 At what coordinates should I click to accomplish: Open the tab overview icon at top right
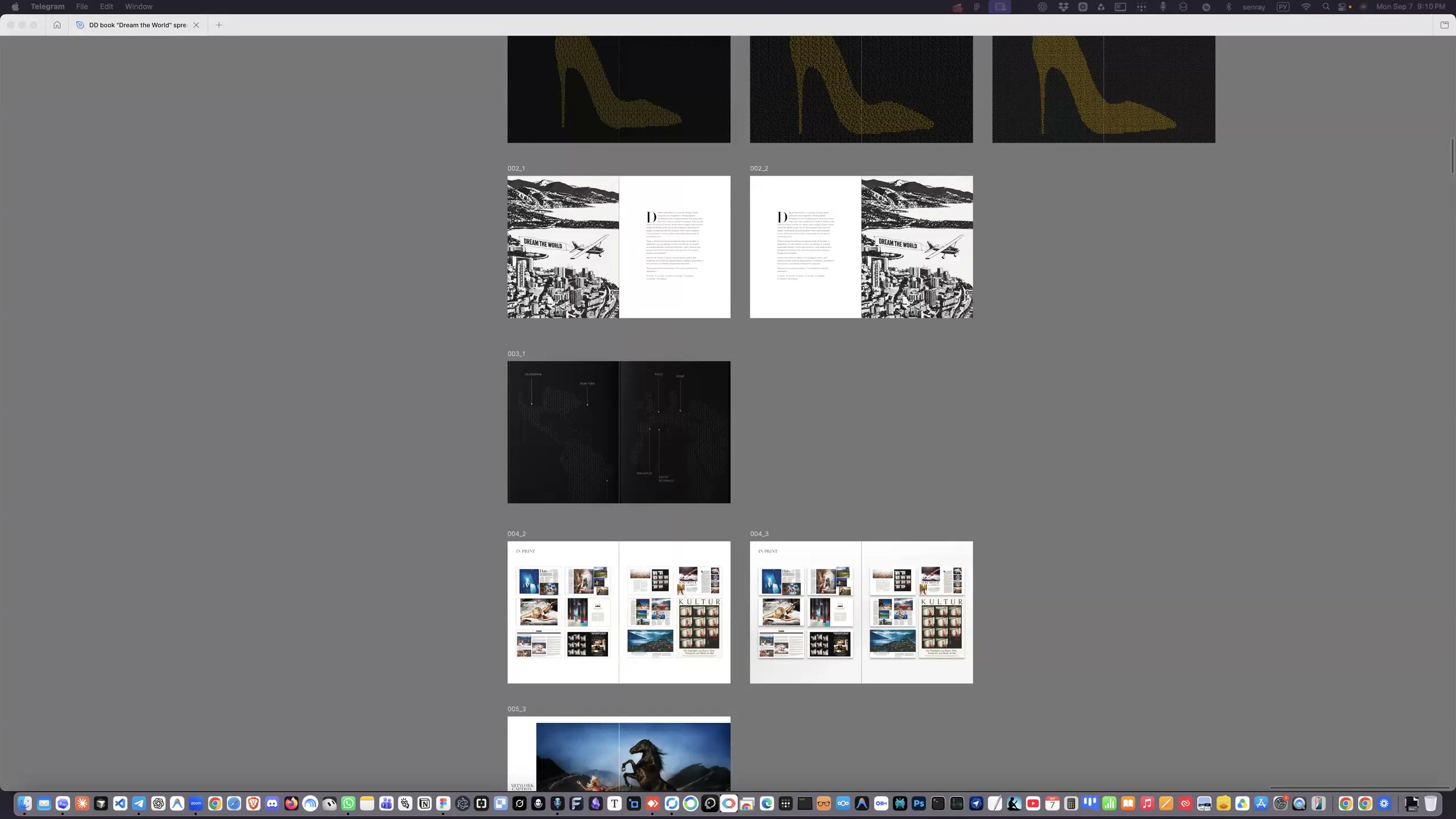(1444, 25)
